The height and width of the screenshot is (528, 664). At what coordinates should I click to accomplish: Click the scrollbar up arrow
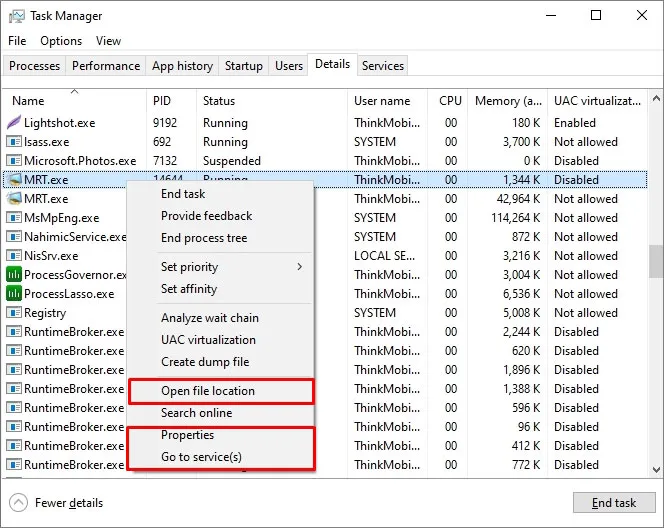[656, 99]
